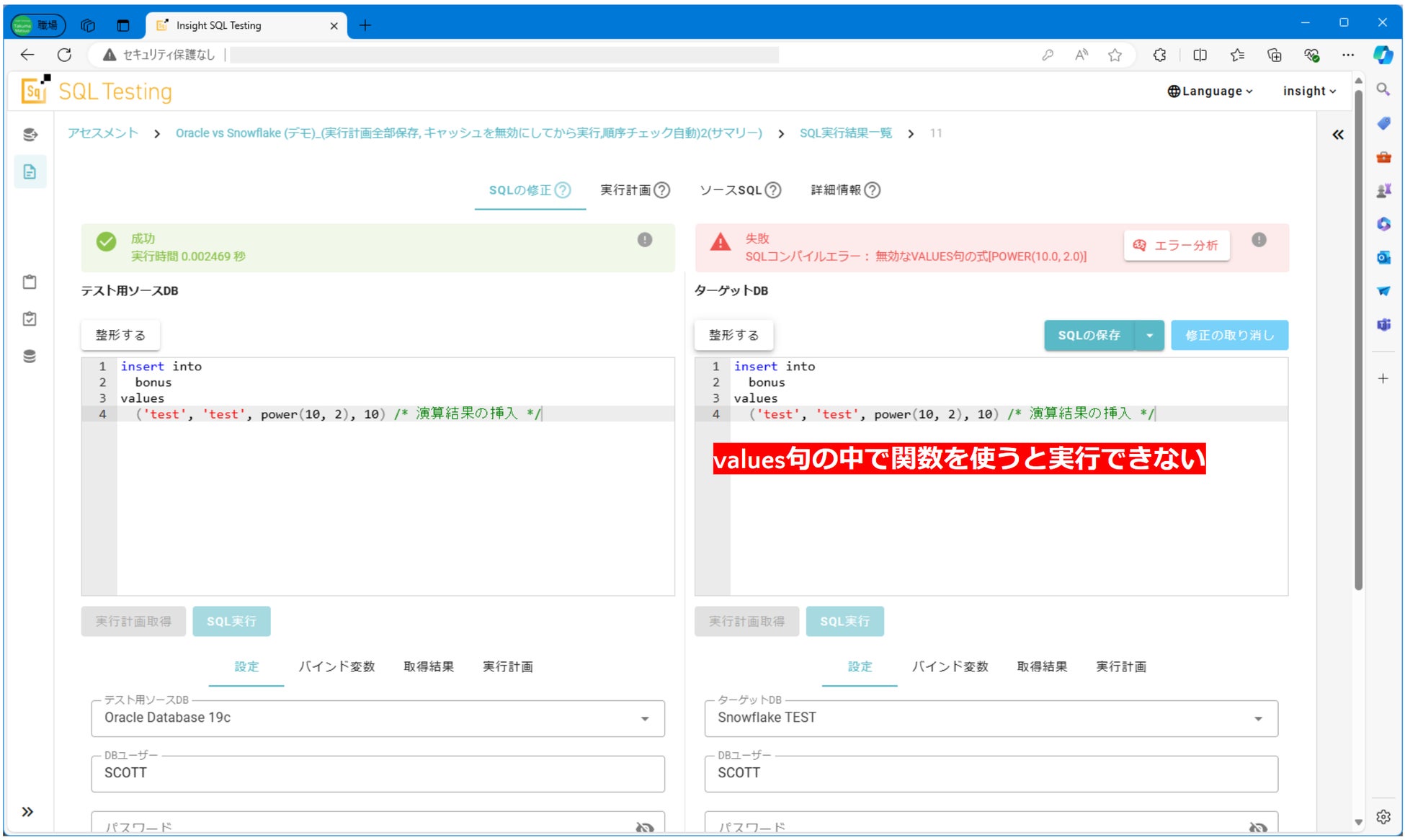Click the target DBユーザー SCOTT field
1405x840 pixels.
click(990, 773)
